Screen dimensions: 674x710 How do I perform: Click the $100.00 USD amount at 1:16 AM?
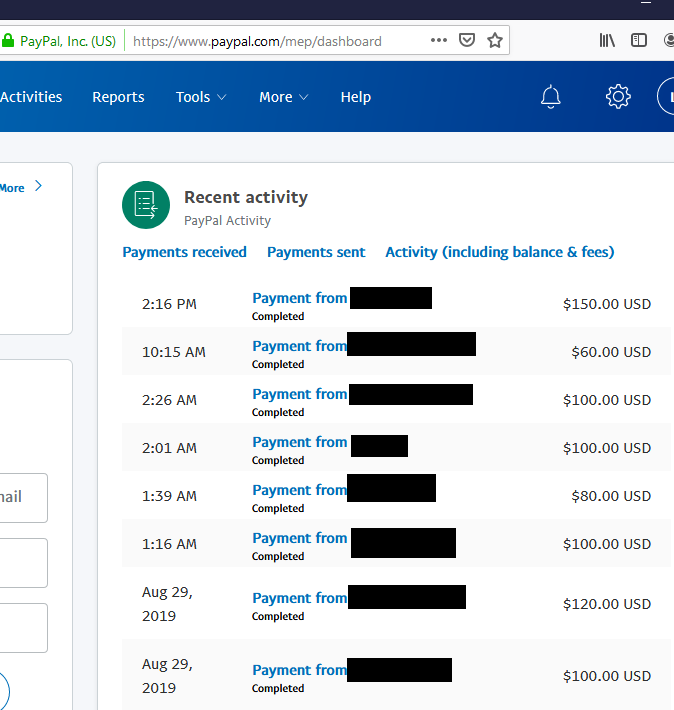click(607, 544)
